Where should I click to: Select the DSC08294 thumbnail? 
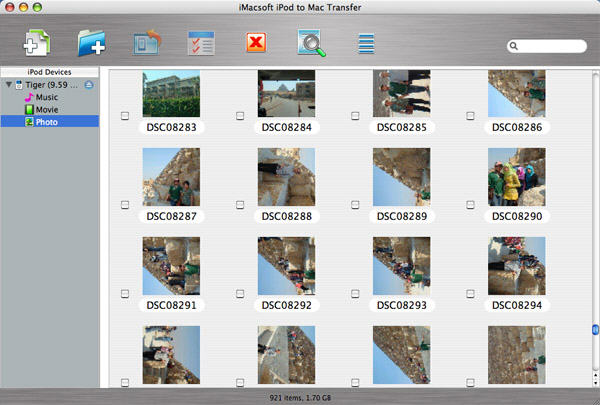click(517, 266)
